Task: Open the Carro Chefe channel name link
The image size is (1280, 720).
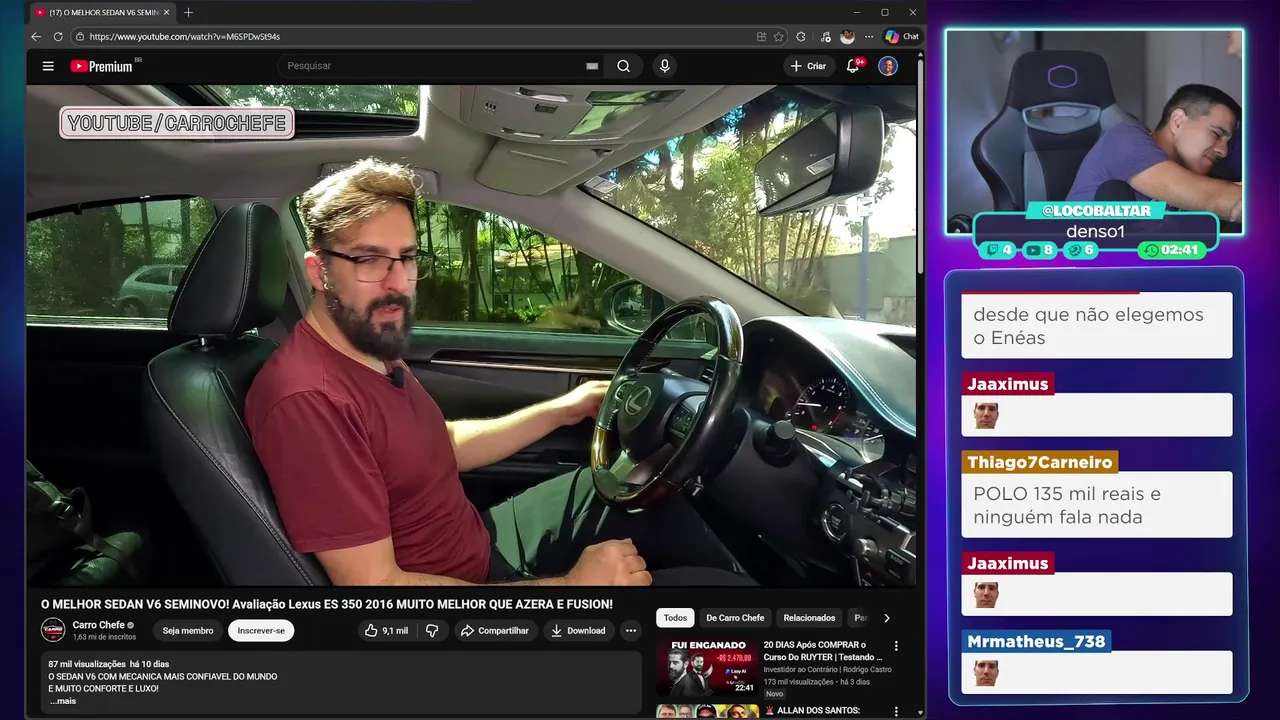Action: coord(98,625)
